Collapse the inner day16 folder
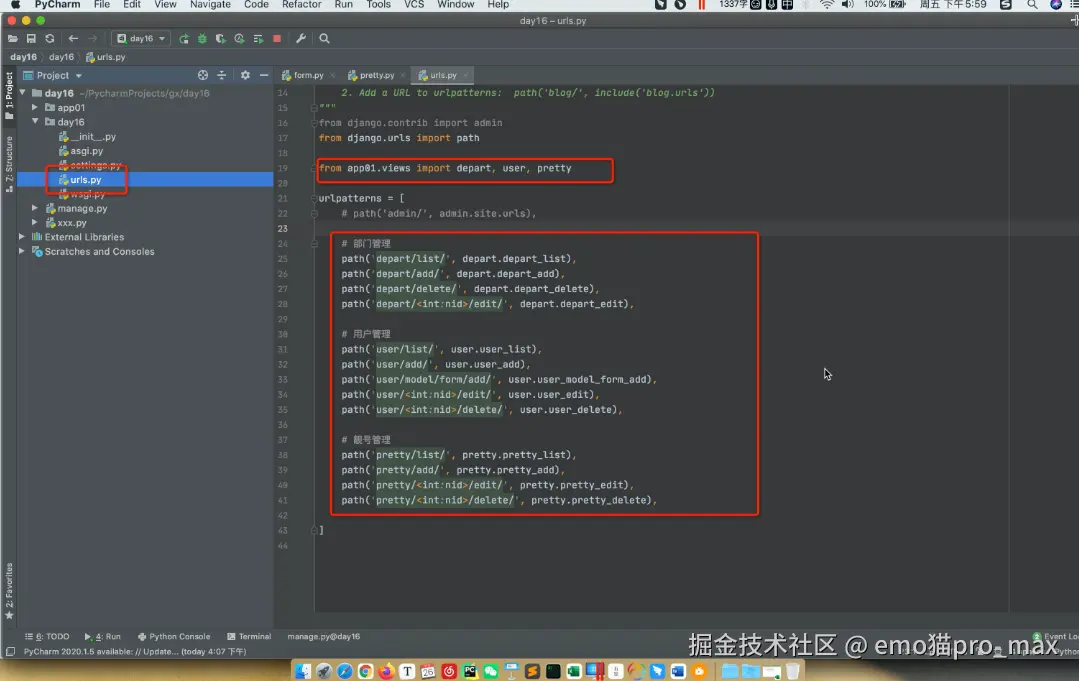 (34, 121)
